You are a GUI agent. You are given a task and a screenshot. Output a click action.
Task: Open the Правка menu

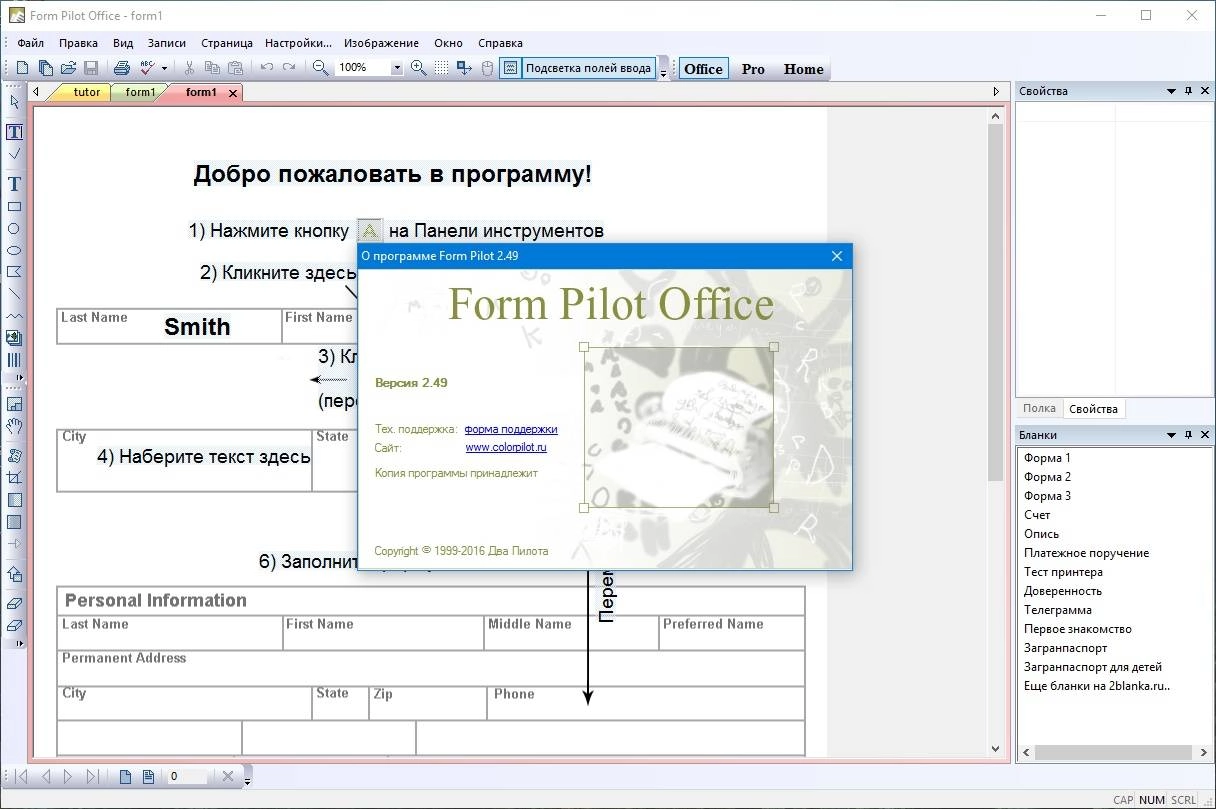point(78,43)
